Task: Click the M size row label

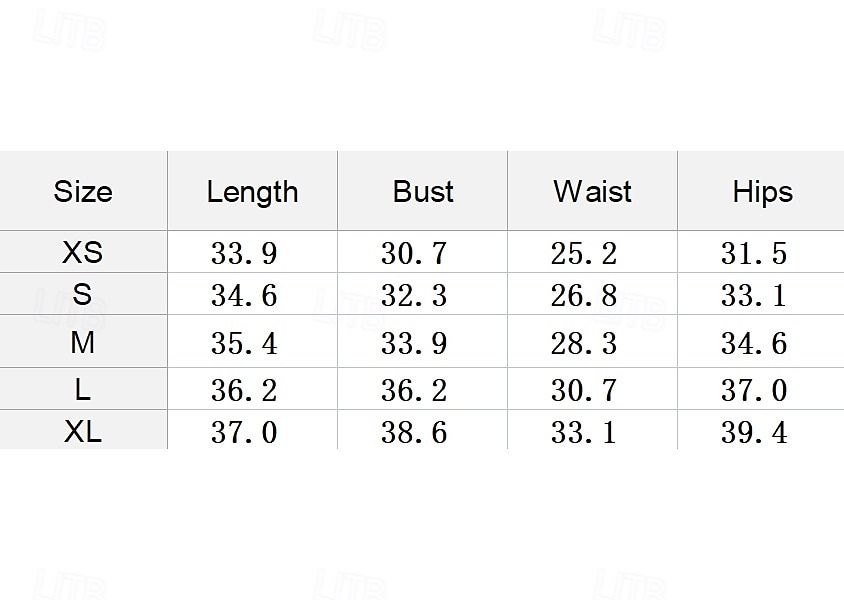Action: [x=82, y=342]
